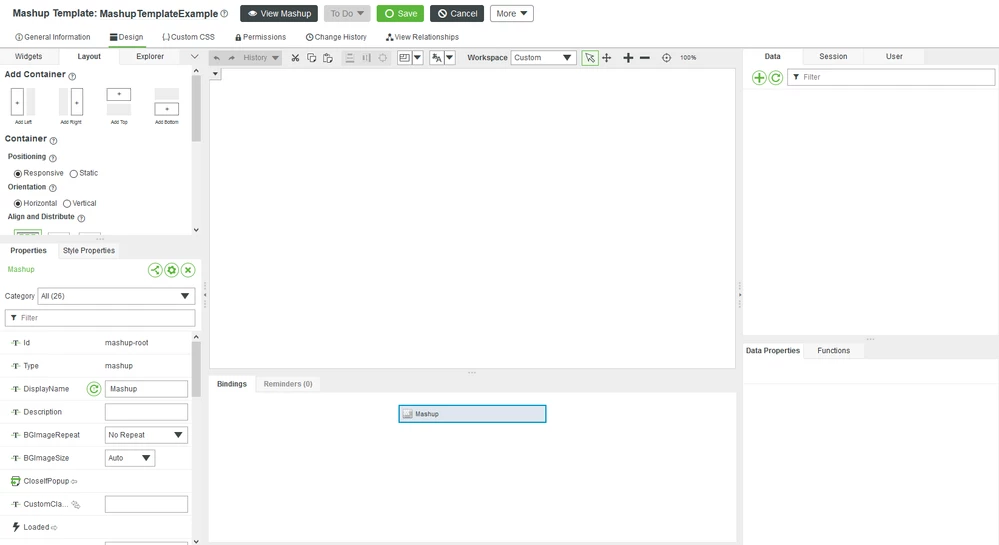Click the green refresh icon in Data panel
999x545 pixels.
pos(775,78)
